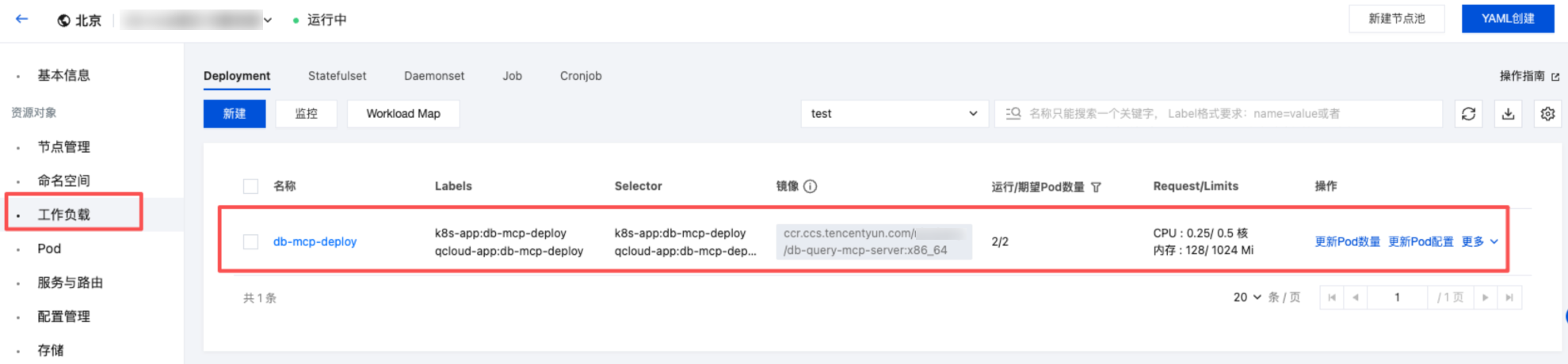Click the Pod count filter icon

click(1097, 188)
